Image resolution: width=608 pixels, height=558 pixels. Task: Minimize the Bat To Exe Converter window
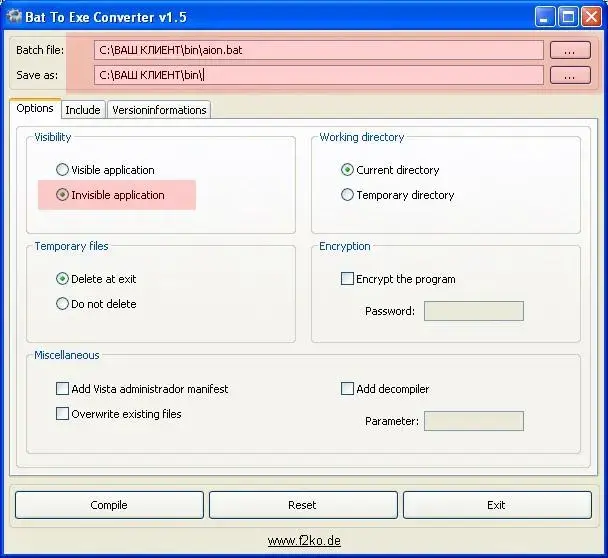pos(544,17)
